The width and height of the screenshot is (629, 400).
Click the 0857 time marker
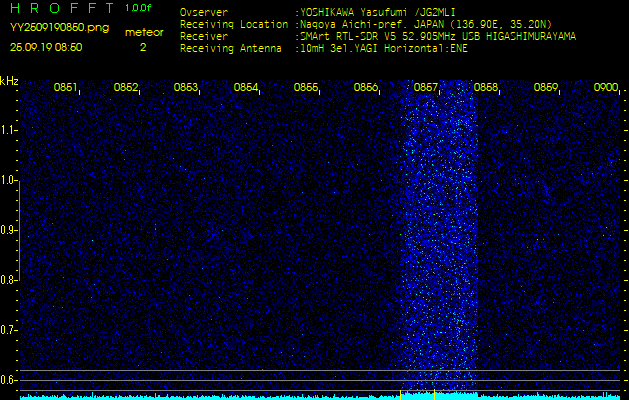pos(426,87)
